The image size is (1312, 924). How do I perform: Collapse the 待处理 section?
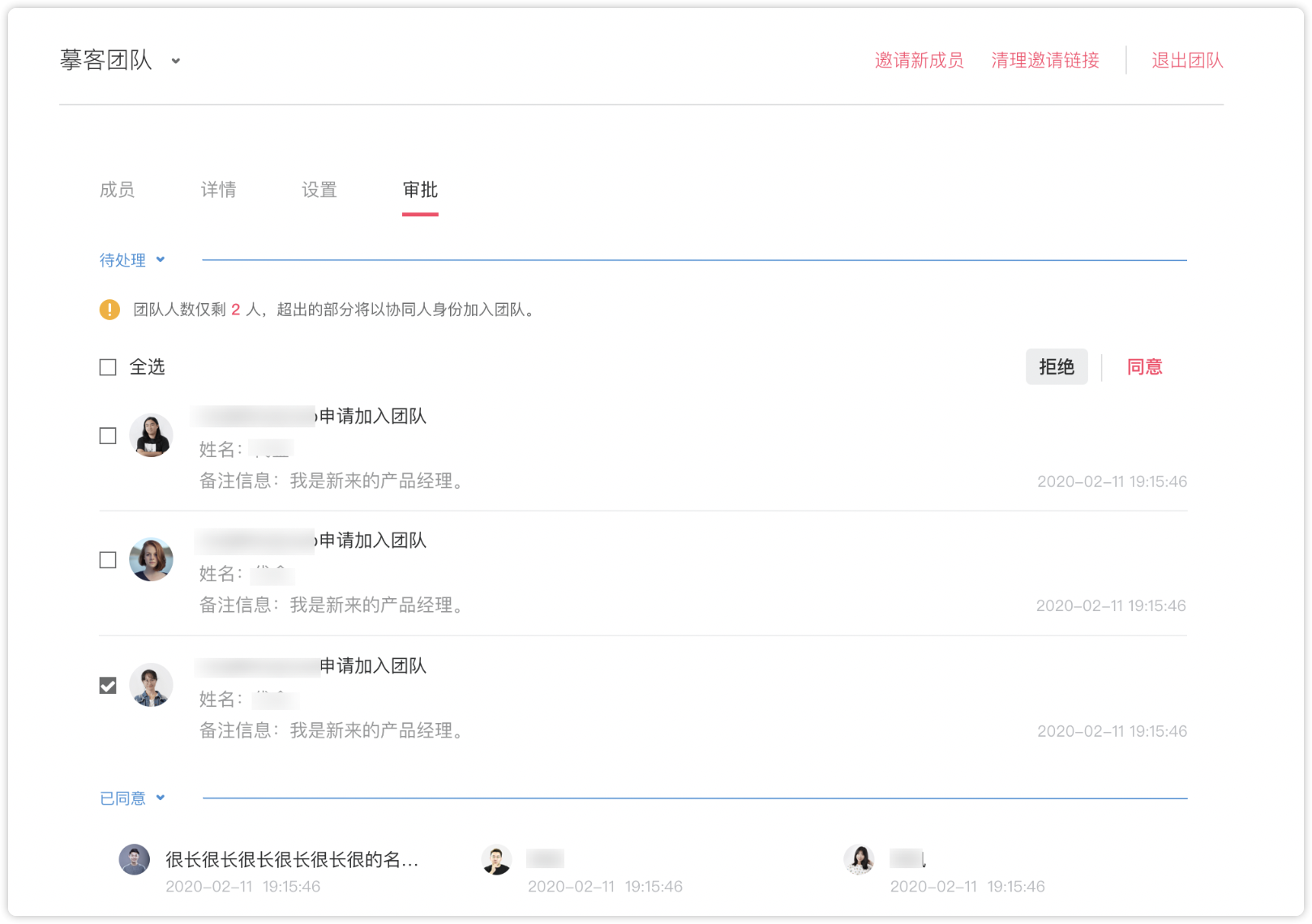pyautogui.click(x=161, y=259)
